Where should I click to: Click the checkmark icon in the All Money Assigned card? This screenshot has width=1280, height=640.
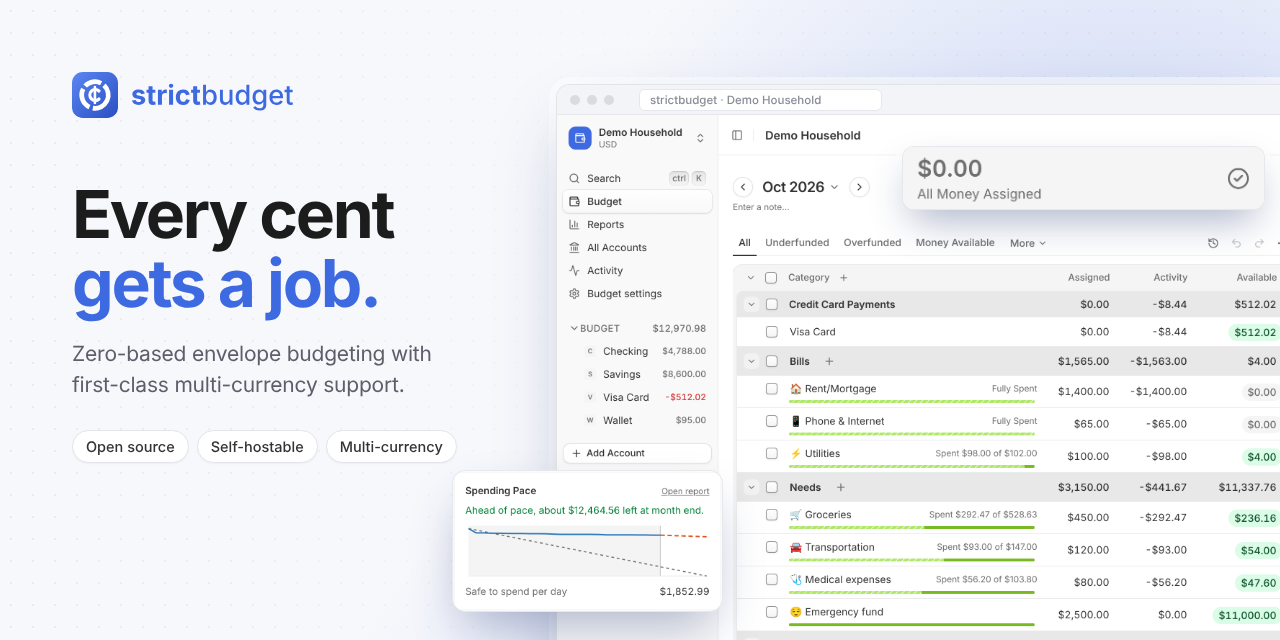(1238, 178)
